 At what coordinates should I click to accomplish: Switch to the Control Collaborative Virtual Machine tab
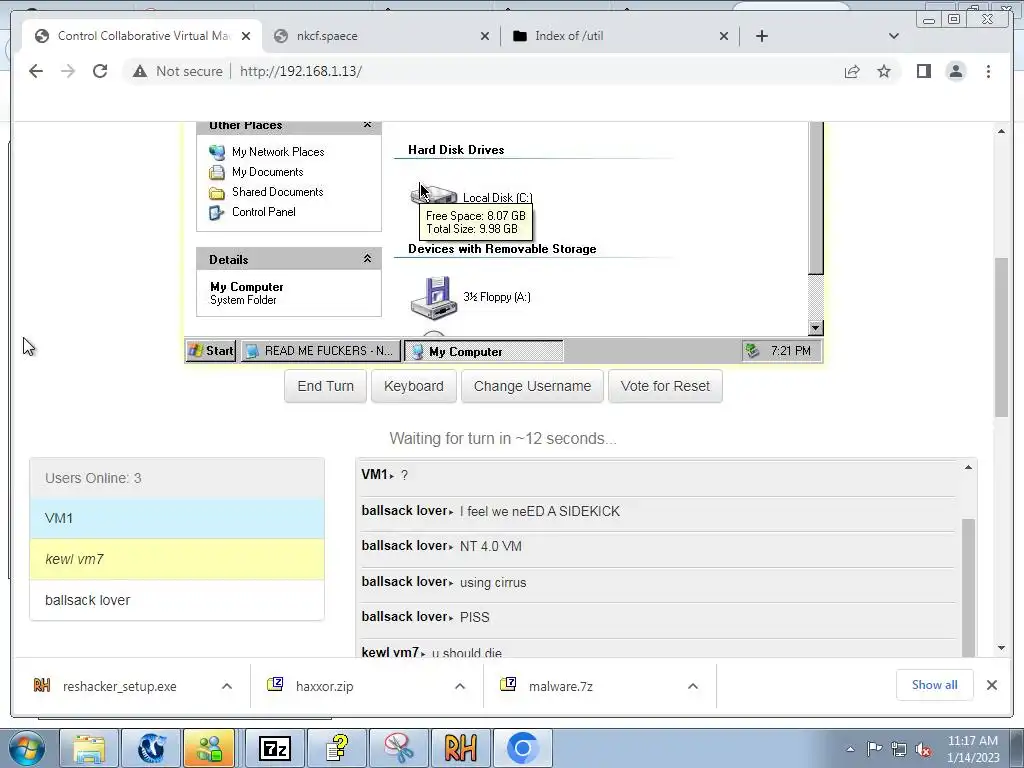[142, 36]
